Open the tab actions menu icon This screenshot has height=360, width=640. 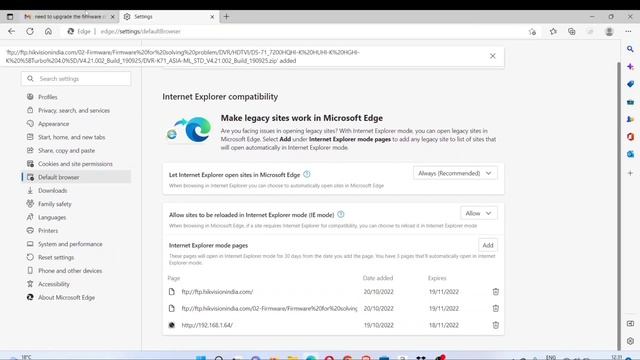(x=10, y=17)
